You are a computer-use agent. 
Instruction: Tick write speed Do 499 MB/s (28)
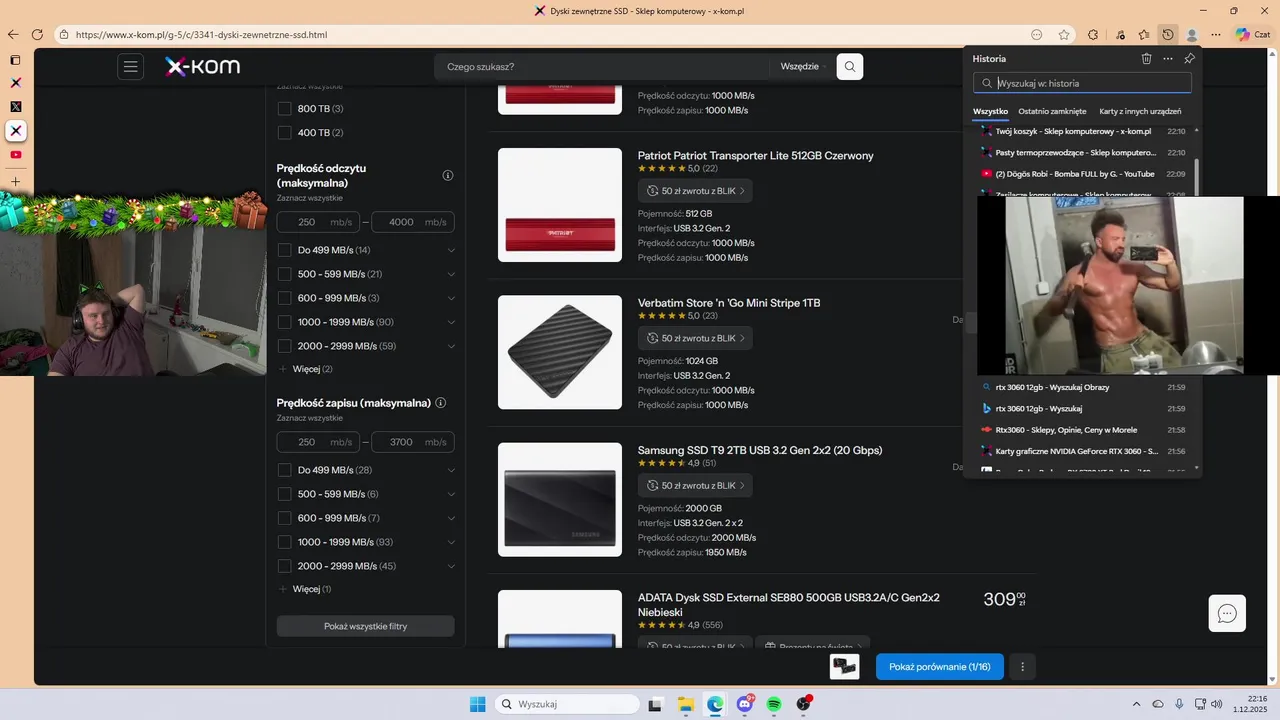(285, 470)
